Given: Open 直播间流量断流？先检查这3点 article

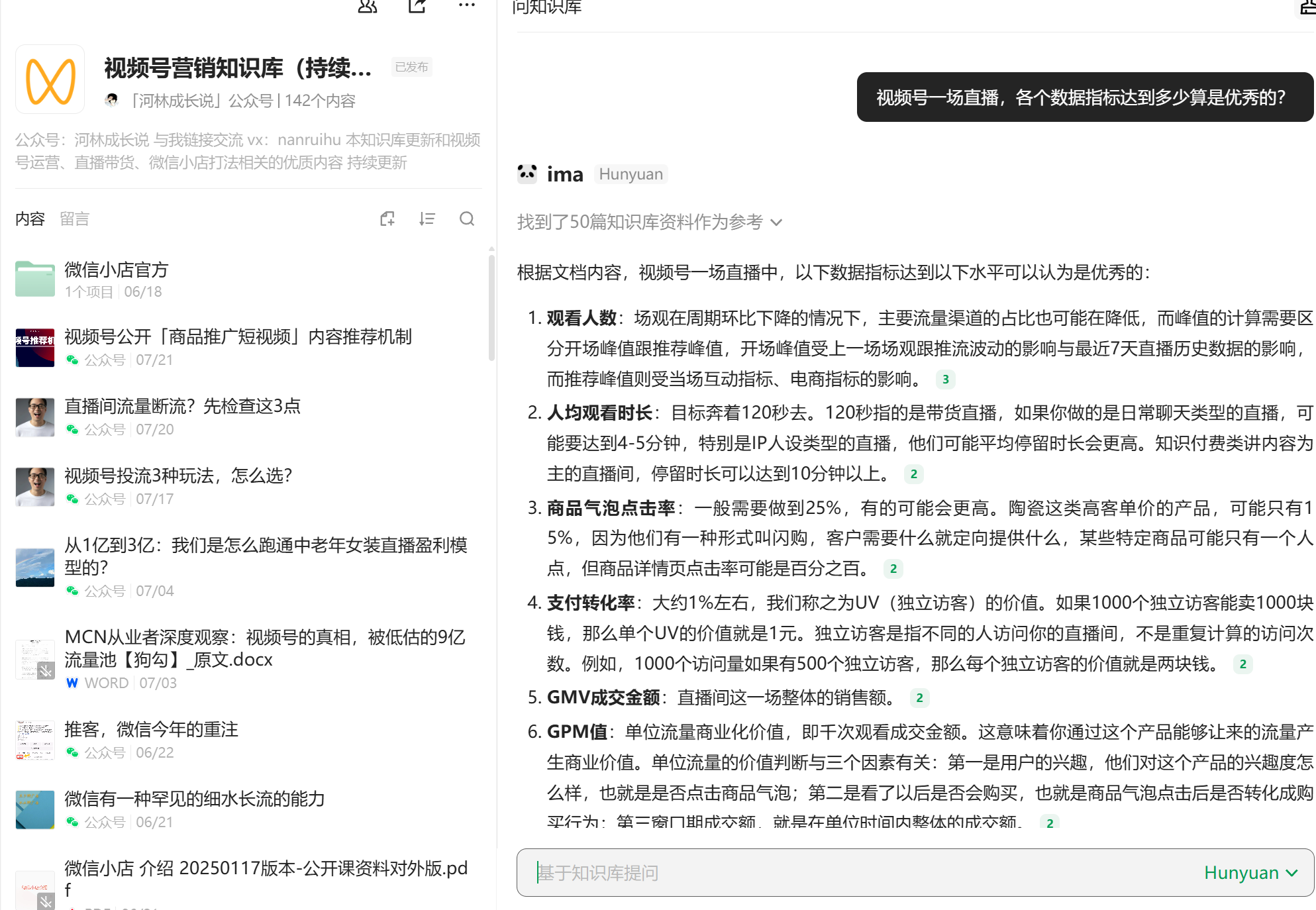Looking at the screenshot, I should [x=182, y=406].
